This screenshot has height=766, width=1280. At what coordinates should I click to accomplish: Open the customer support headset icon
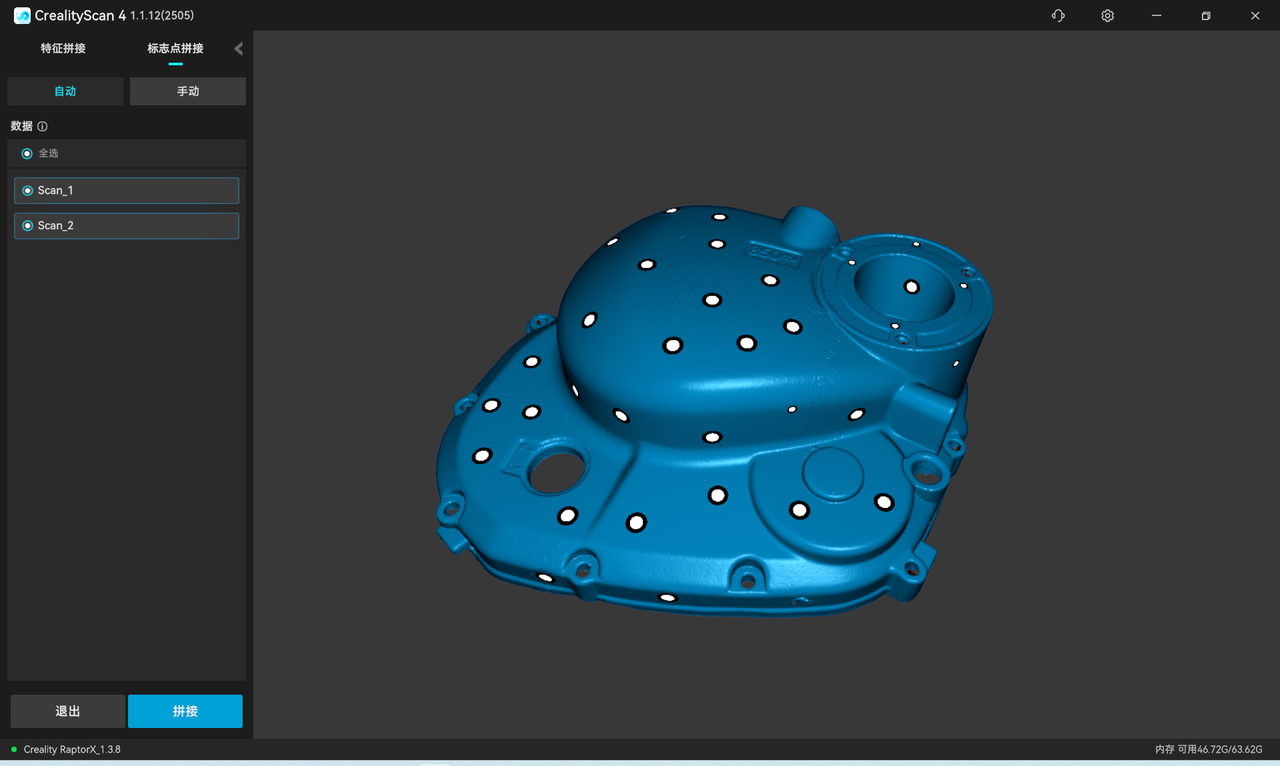1058,16
